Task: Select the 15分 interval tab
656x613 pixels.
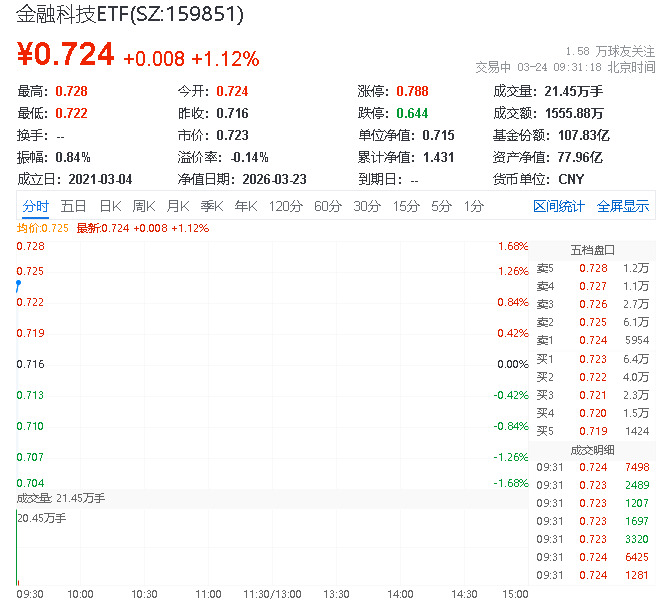Action: click(406, 206)
